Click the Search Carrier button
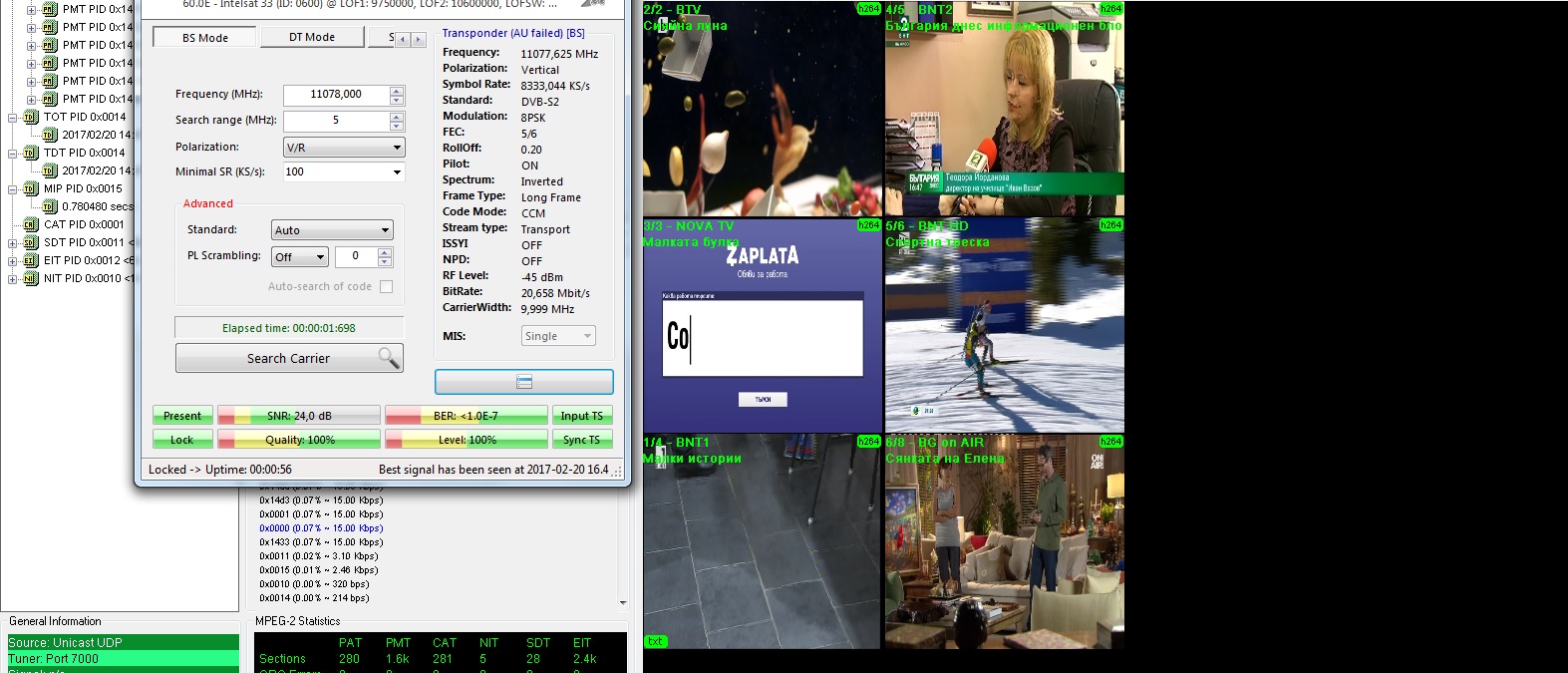 289,358
